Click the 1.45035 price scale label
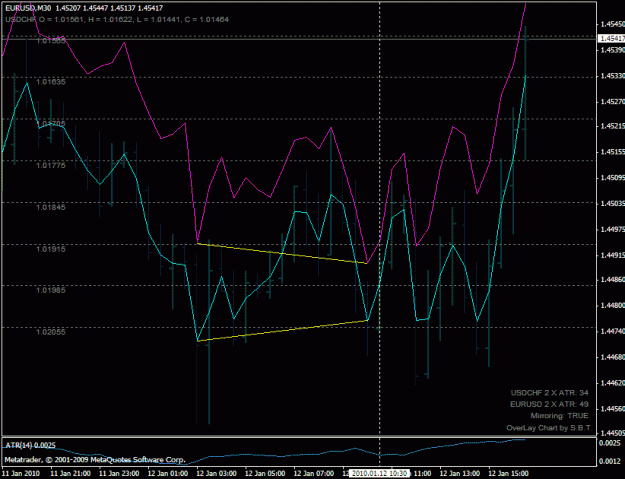This screenshot has height=479, width=625. 613,204
